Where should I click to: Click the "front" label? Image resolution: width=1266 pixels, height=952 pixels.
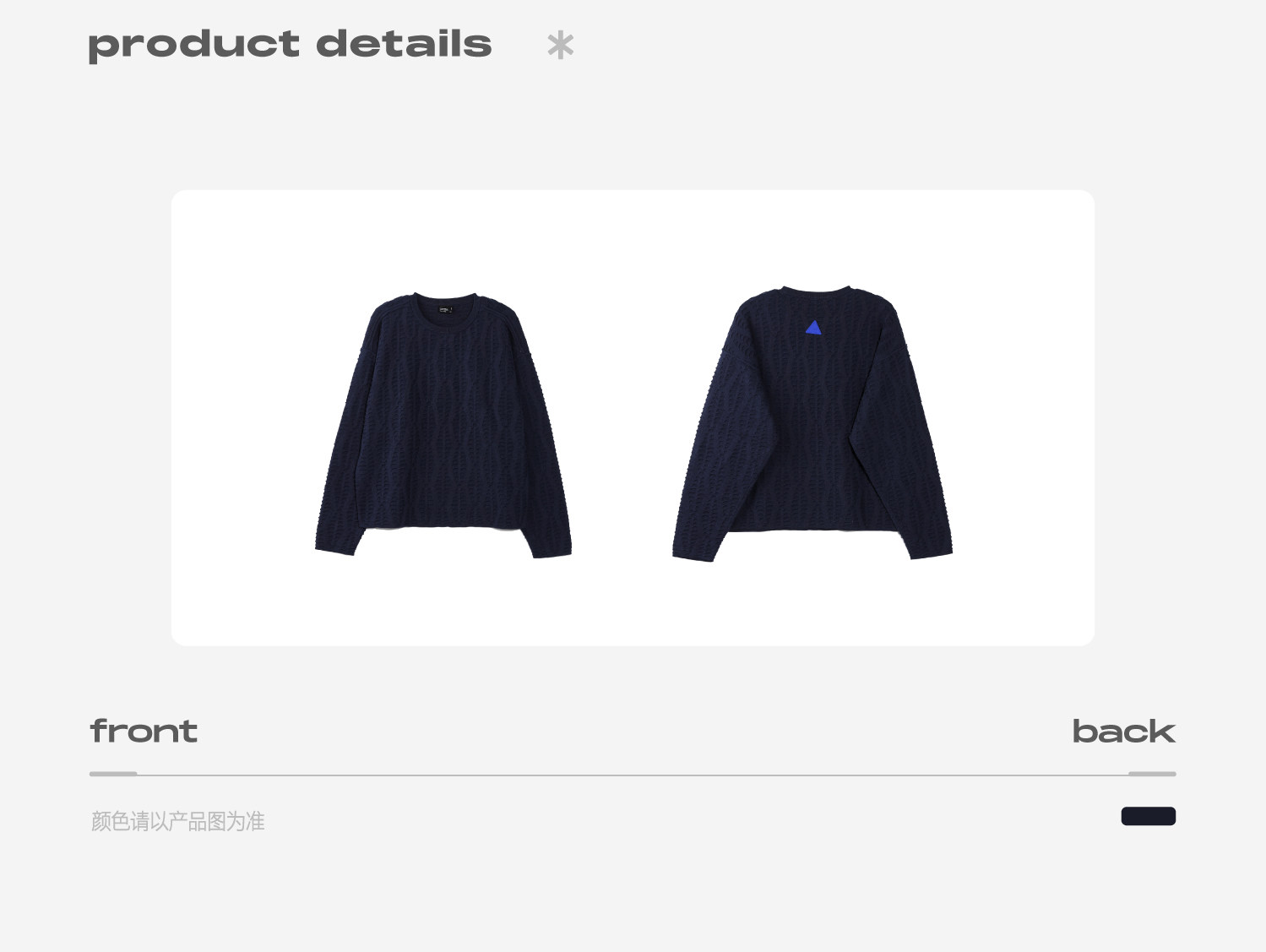[x=144, y=731]
